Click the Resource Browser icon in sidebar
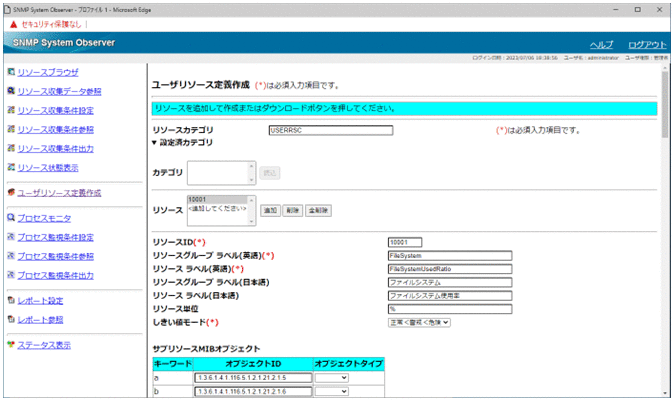 [11, 72]
